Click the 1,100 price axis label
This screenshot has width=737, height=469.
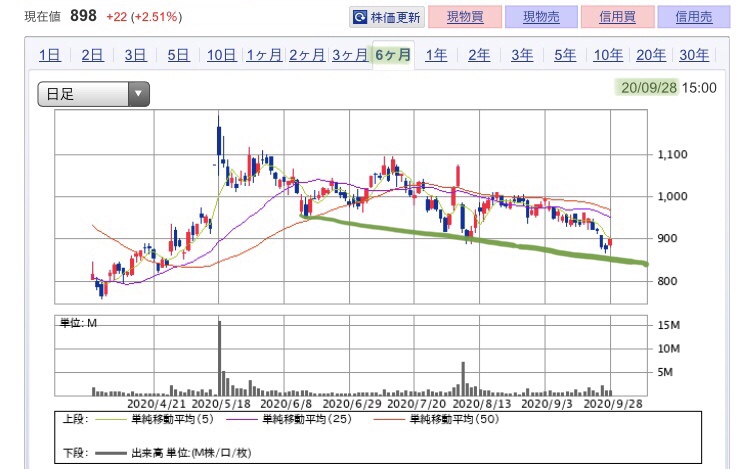pyautogui.click(x=672, y=155)
